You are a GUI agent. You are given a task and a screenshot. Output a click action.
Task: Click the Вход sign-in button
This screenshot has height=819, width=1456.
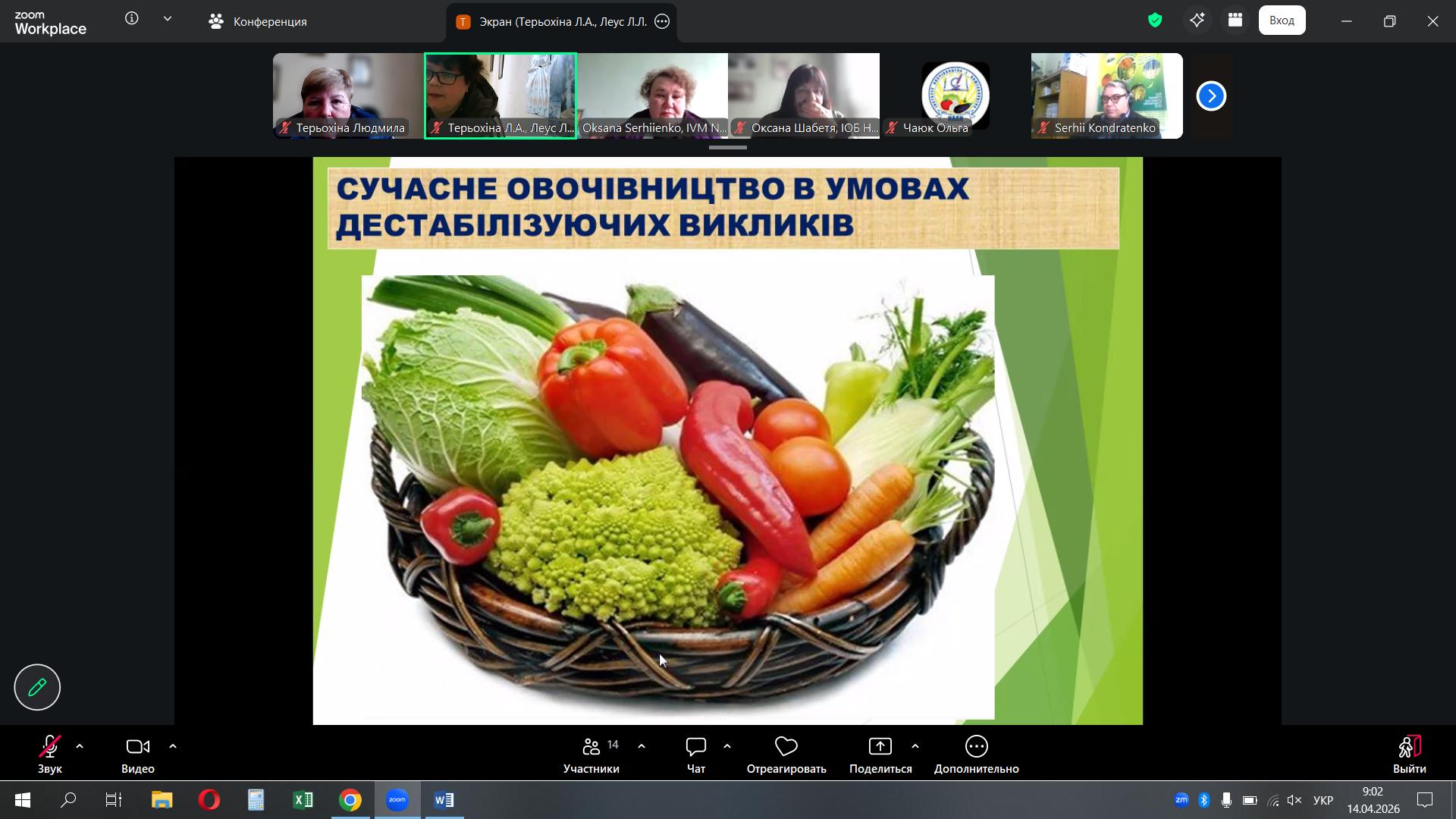point(1282,21)
